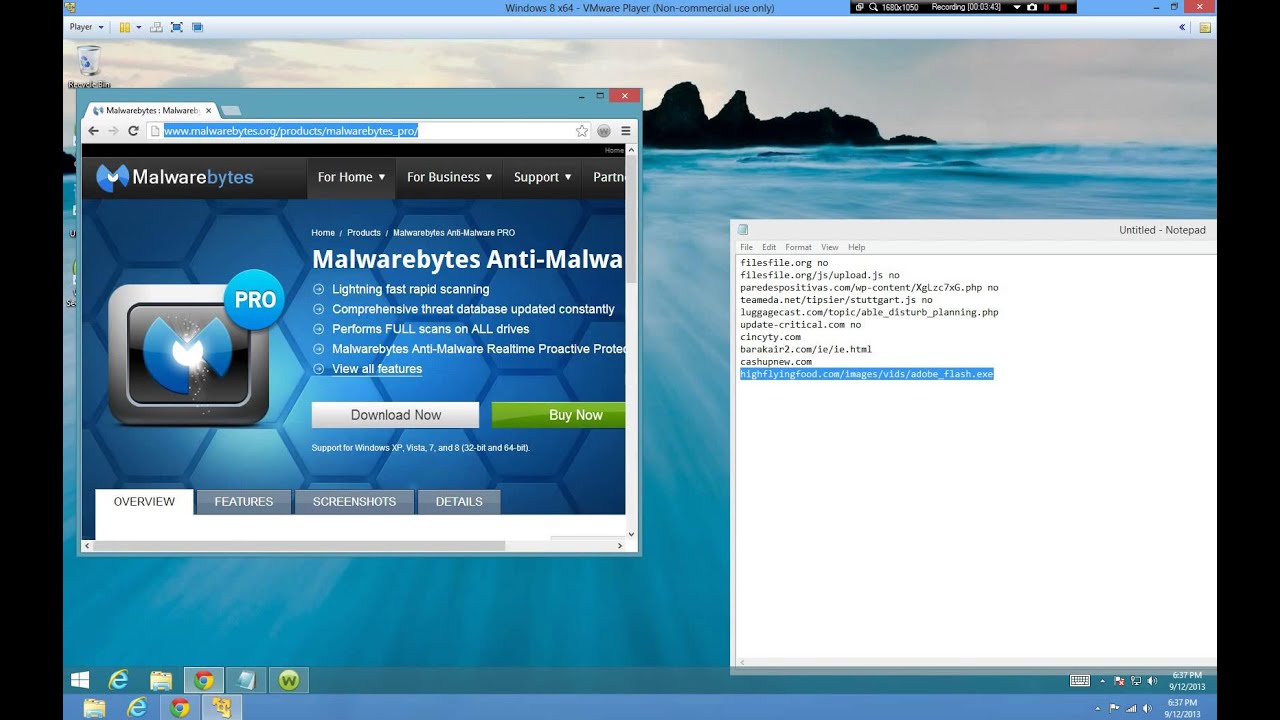The image size is (1280, 720).
Task: Open the For Home dropdown menu
Action: tap(351, 177)
